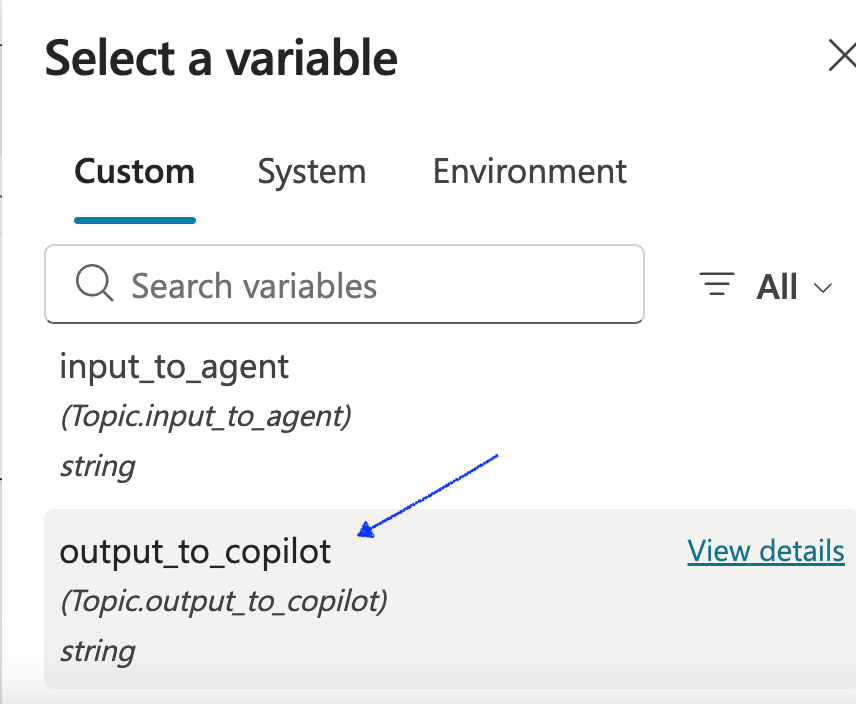
Task: Click string type under output_to_copilot
Action: [97, 651]
